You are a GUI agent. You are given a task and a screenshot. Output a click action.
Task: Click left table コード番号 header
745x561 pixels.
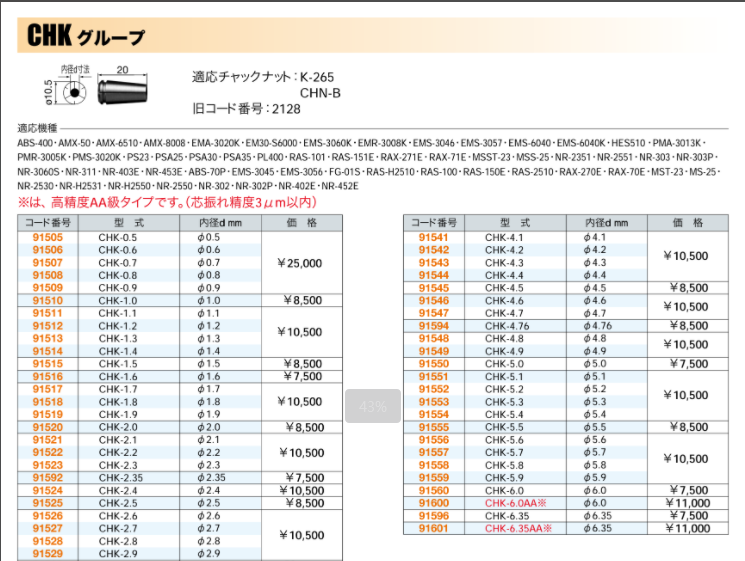pos(48,223)
